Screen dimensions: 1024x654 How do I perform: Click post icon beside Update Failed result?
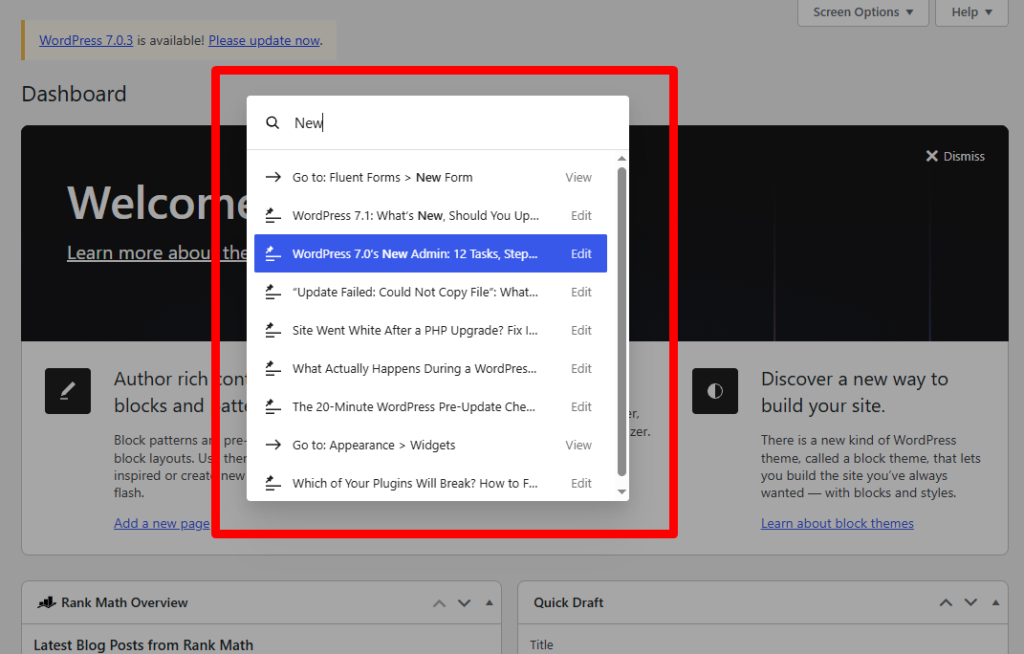273,292
